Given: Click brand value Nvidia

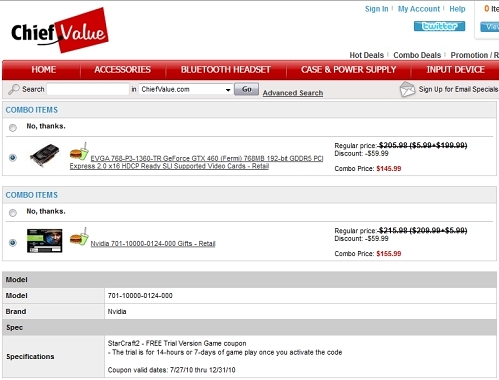Looking at the screenshot, I should click(x=117, y=312).
